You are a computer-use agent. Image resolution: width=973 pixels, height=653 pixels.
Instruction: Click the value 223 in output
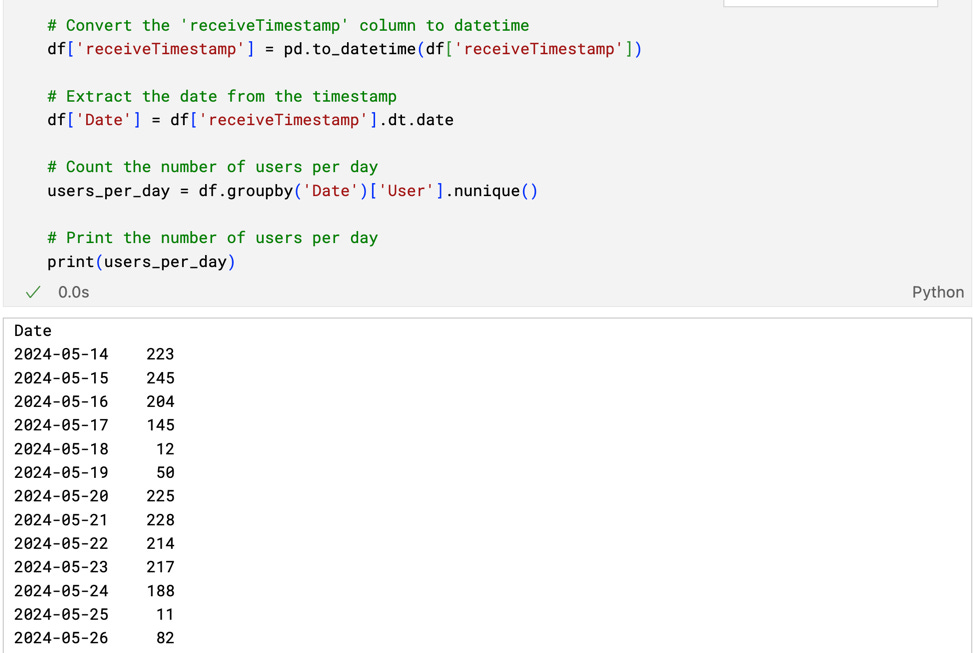pos(160,354)
